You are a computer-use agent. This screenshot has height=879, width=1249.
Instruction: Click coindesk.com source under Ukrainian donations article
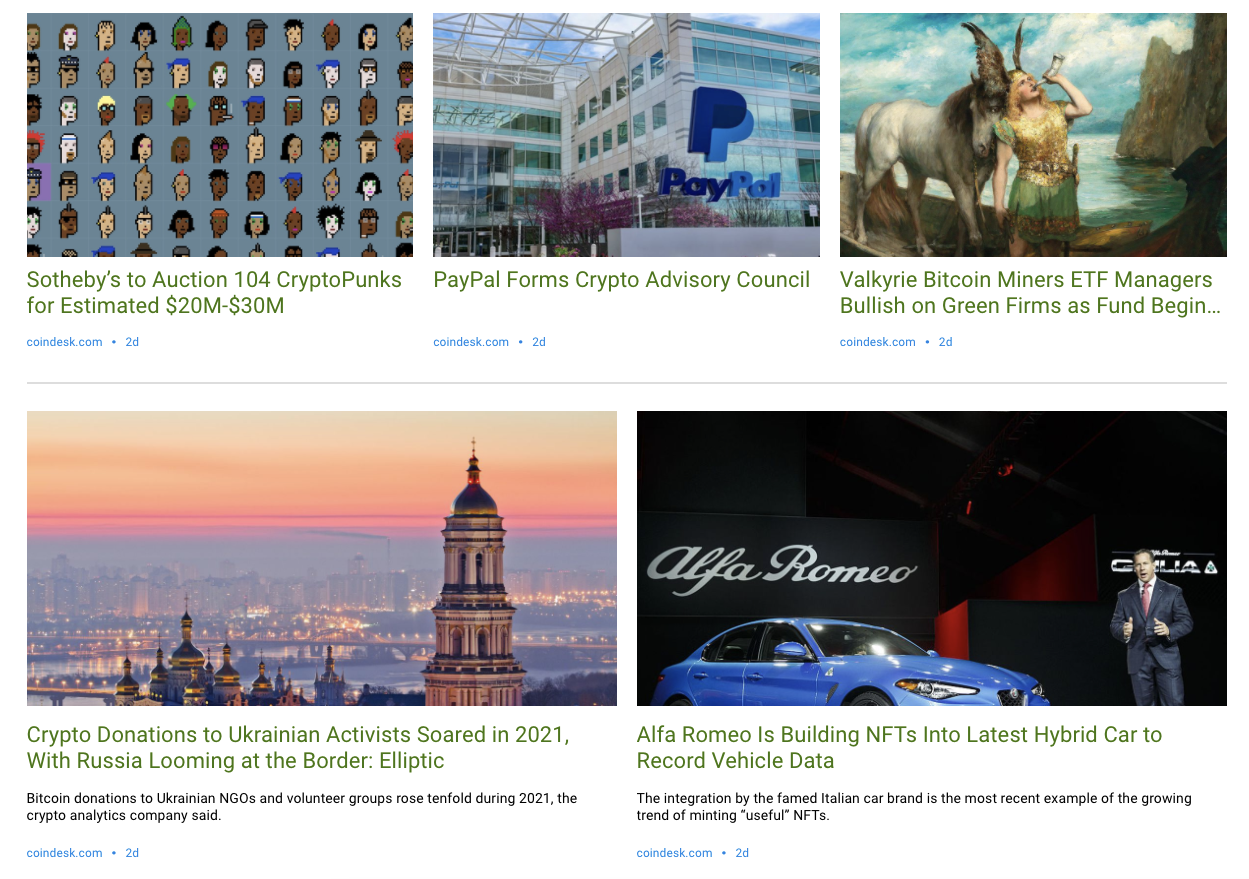click(64, 853)
